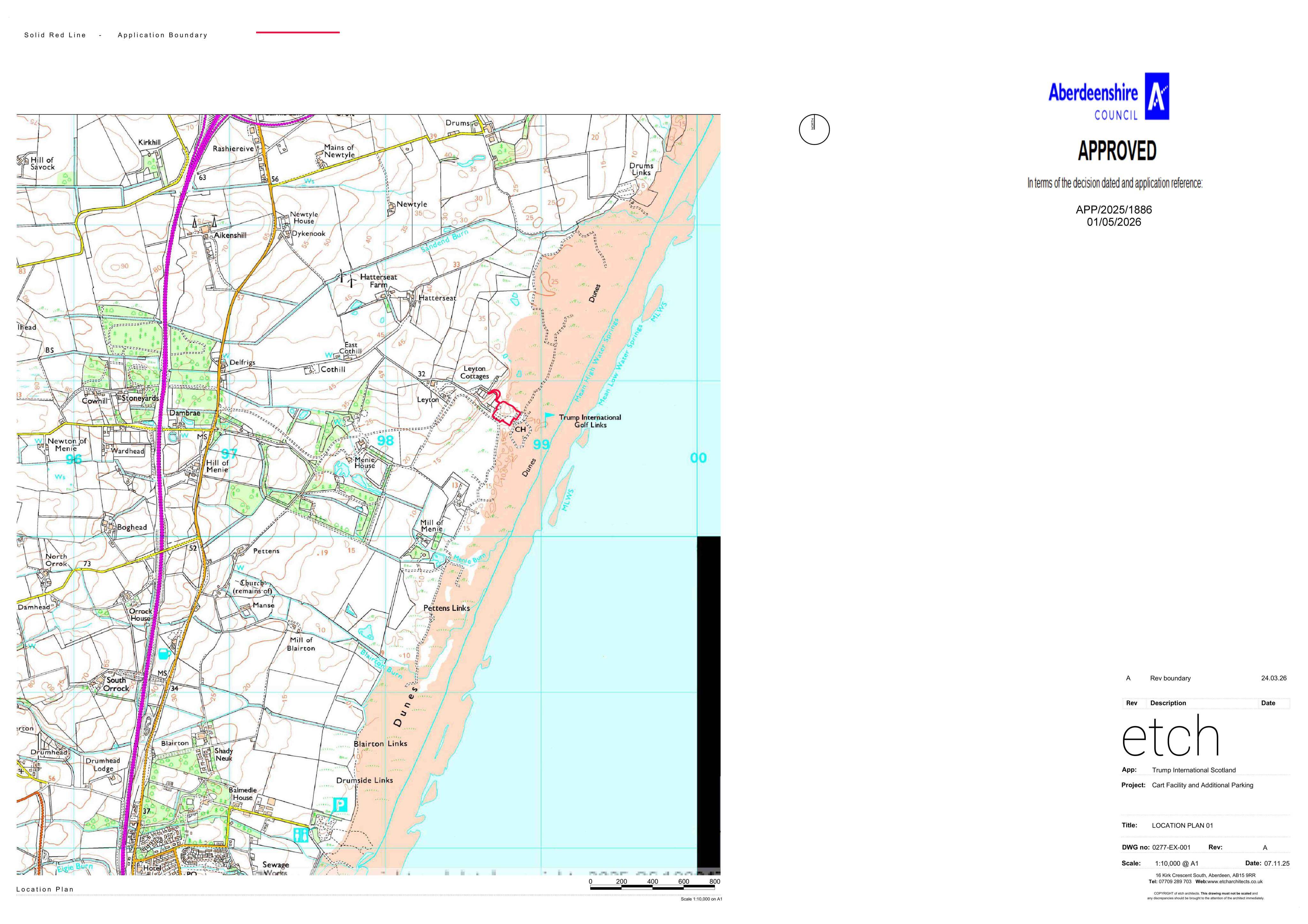1308x924 pixels.
Task: Click the 'Application Boundary' legend text
Action: coord(162,35)
